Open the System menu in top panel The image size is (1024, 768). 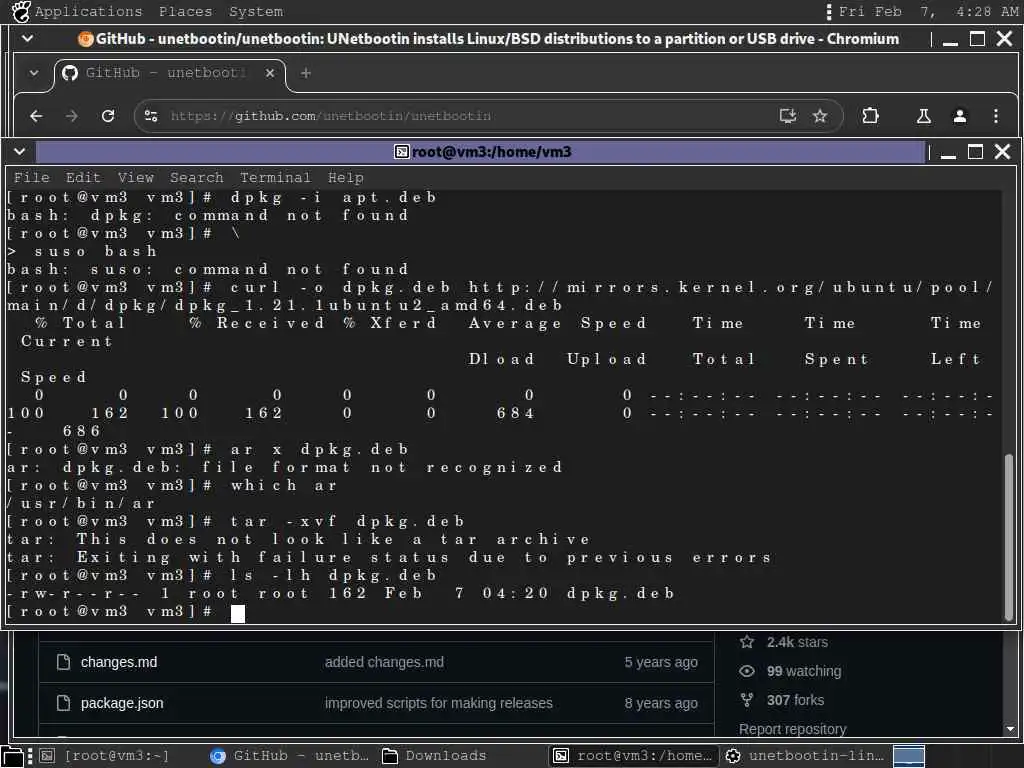coord(256,11)
